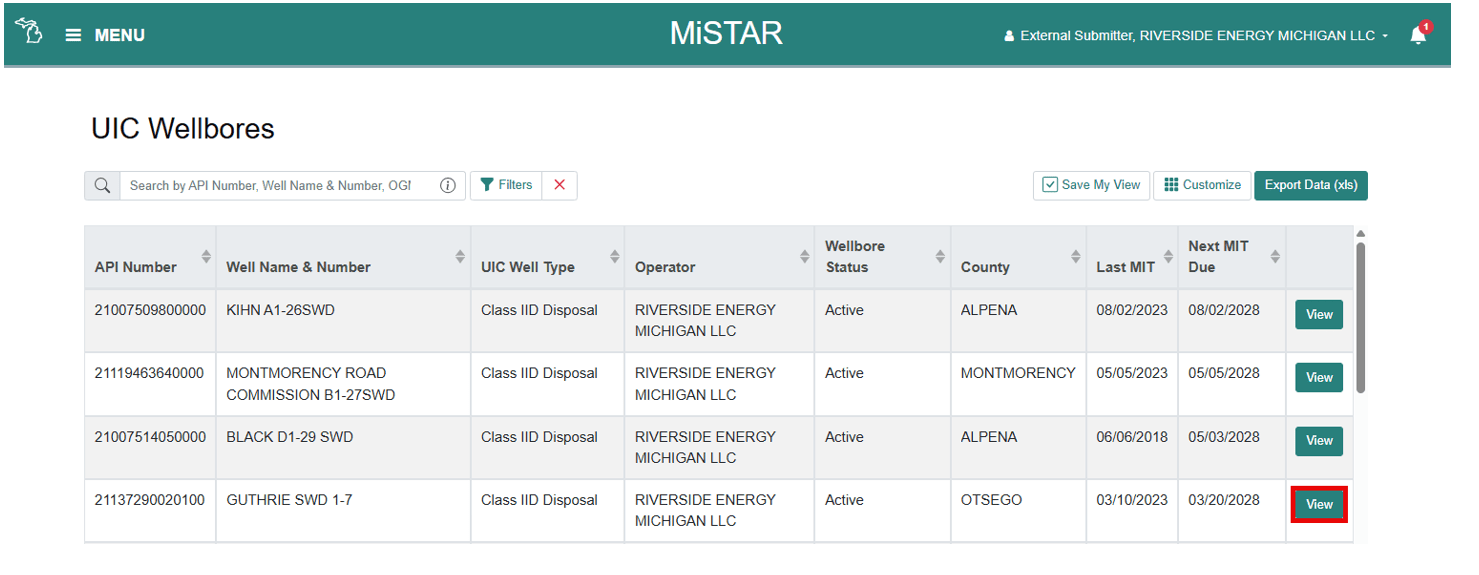Image resolution: width=1479 pixels, height=575 pixels.
Task: Expand the External Submitter user dropdown
Action: (1197, 36)
